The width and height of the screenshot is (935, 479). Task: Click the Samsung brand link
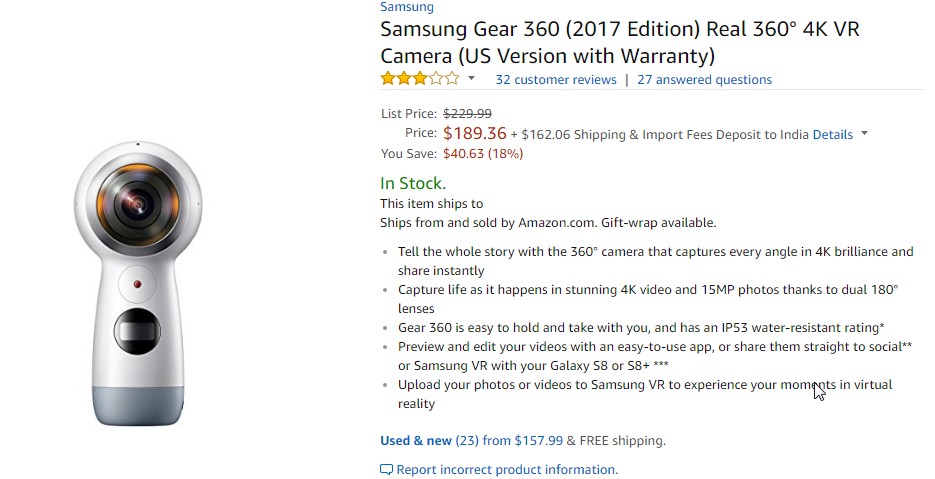407,7
